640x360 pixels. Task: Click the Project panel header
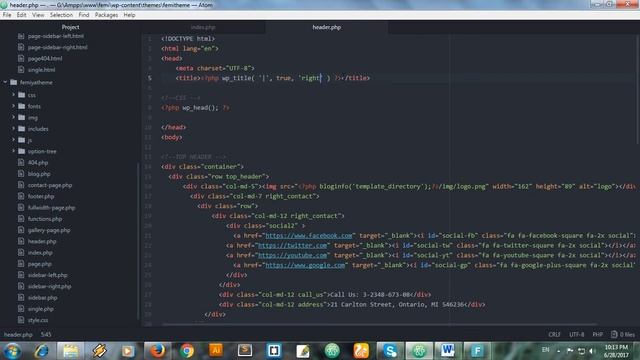click(x=70, y=27)
